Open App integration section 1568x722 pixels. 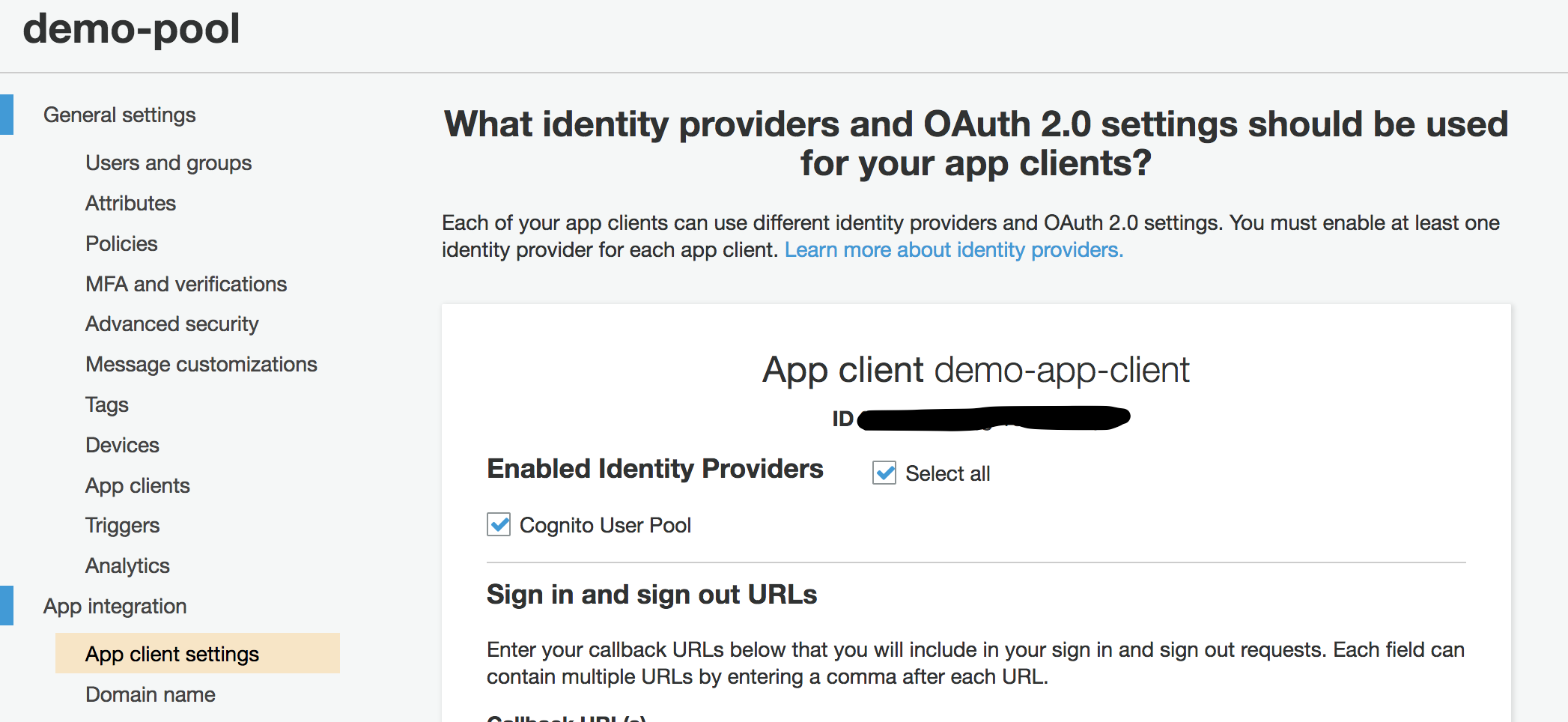[x=115, y=606]
